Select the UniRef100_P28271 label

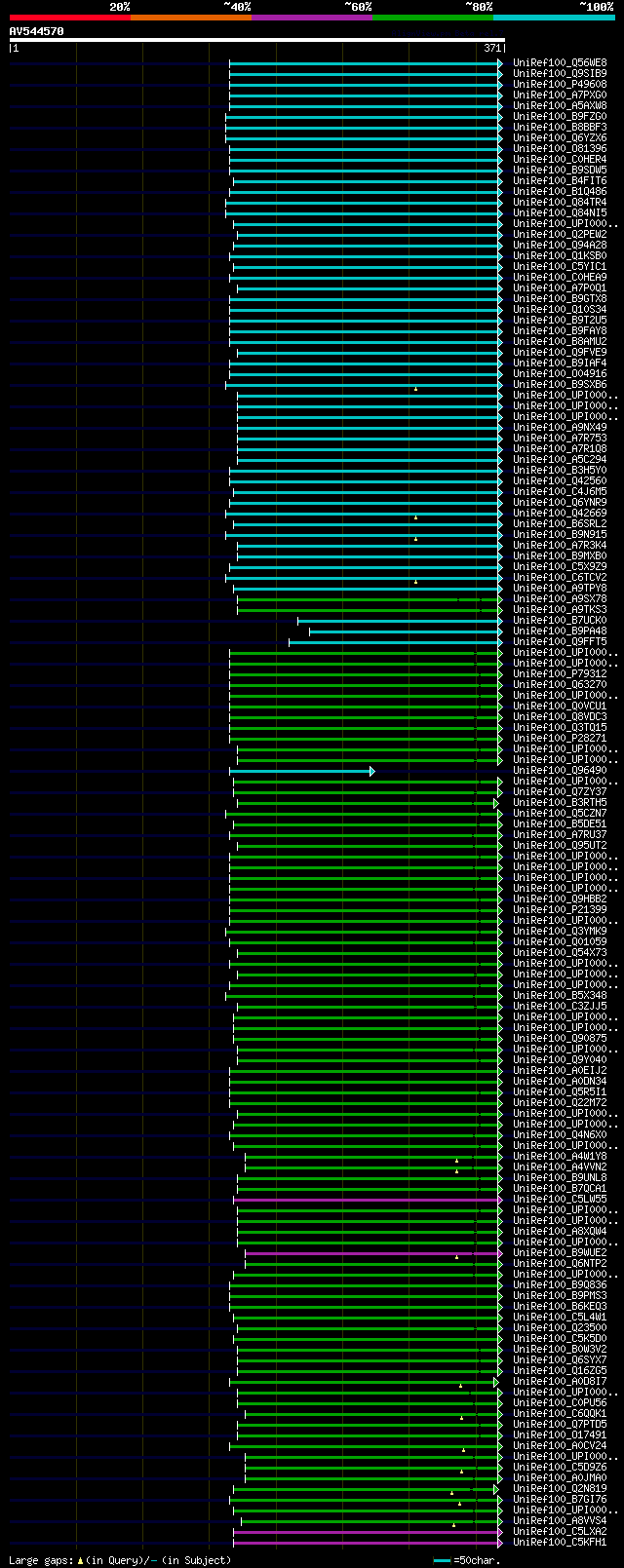pos(560,738)
